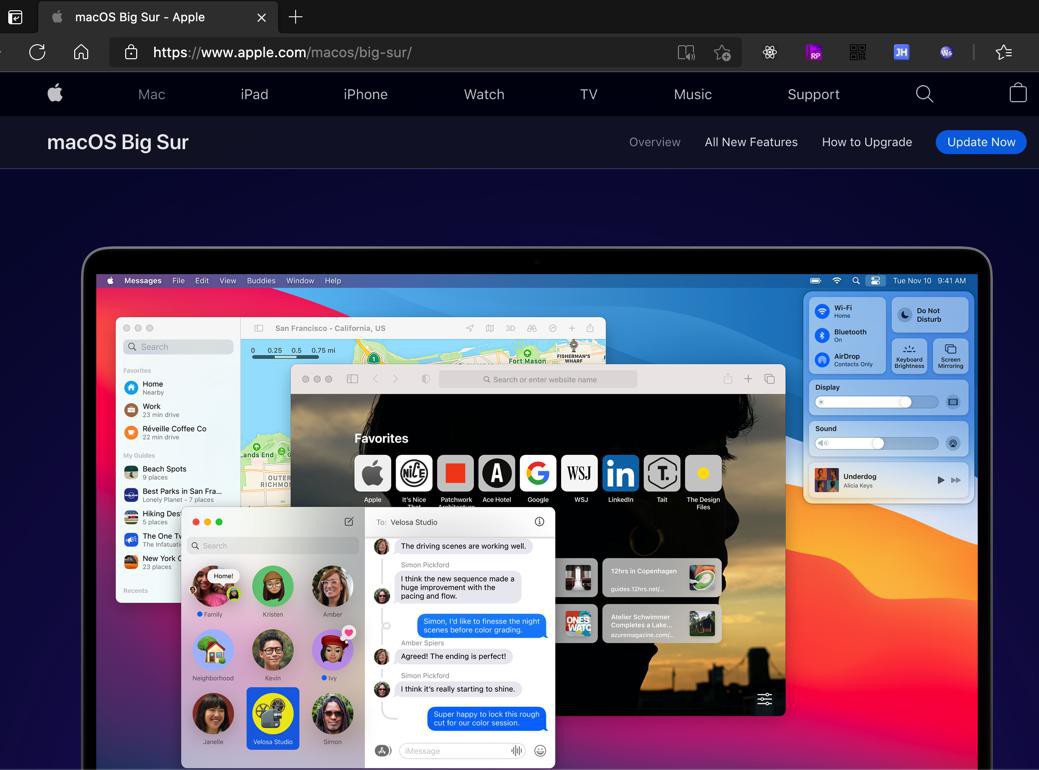Open the How to Upgrade link
1039x770 pixels.
click(867, 142)
